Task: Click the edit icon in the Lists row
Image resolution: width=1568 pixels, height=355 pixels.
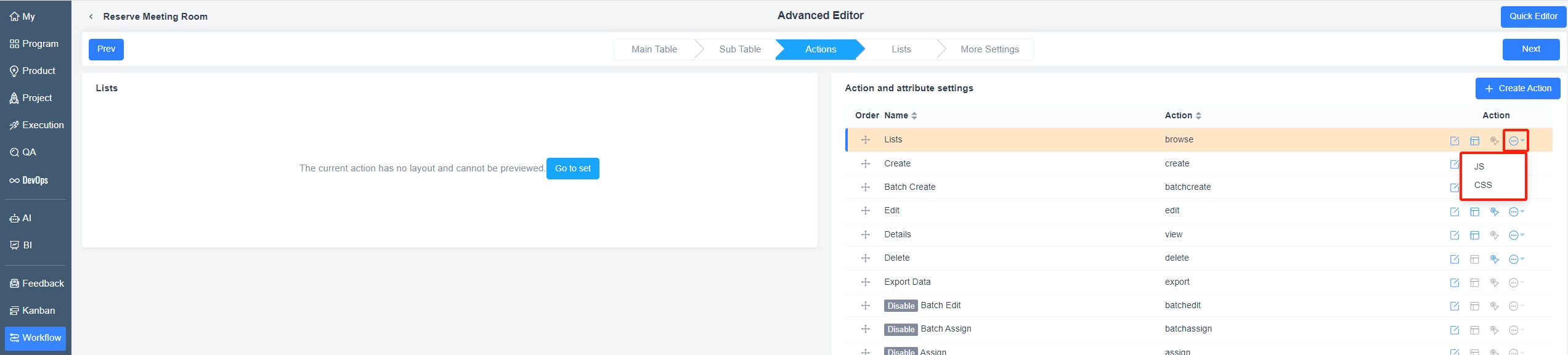Action: coord(1454,141)
